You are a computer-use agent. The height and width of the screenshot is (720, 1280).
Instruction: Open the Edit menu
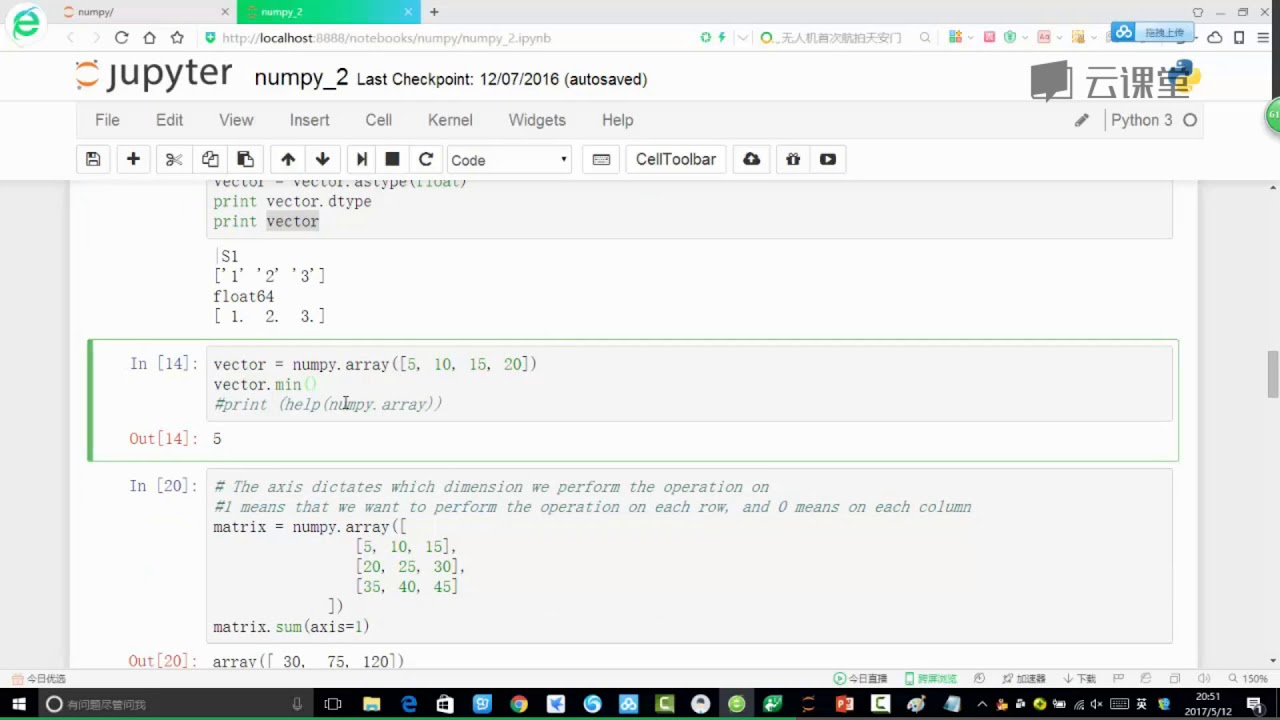[x=169, y=120]
